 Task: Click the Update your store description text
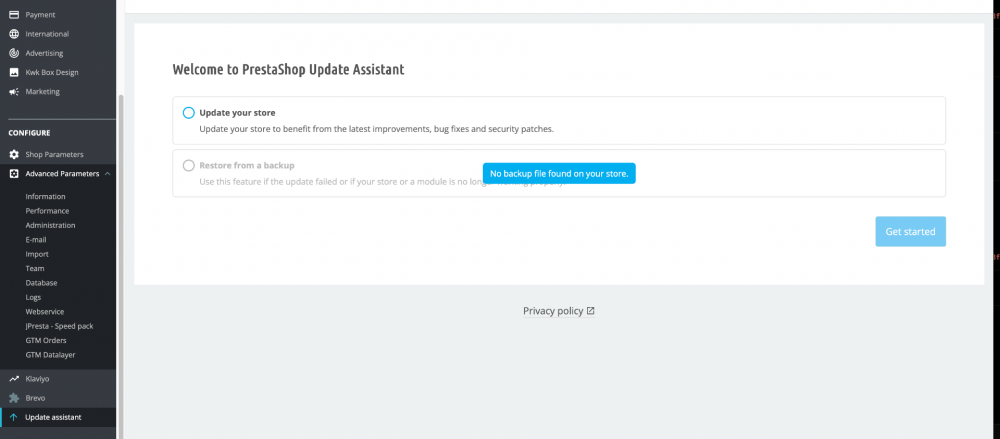(x=376, y=129)
